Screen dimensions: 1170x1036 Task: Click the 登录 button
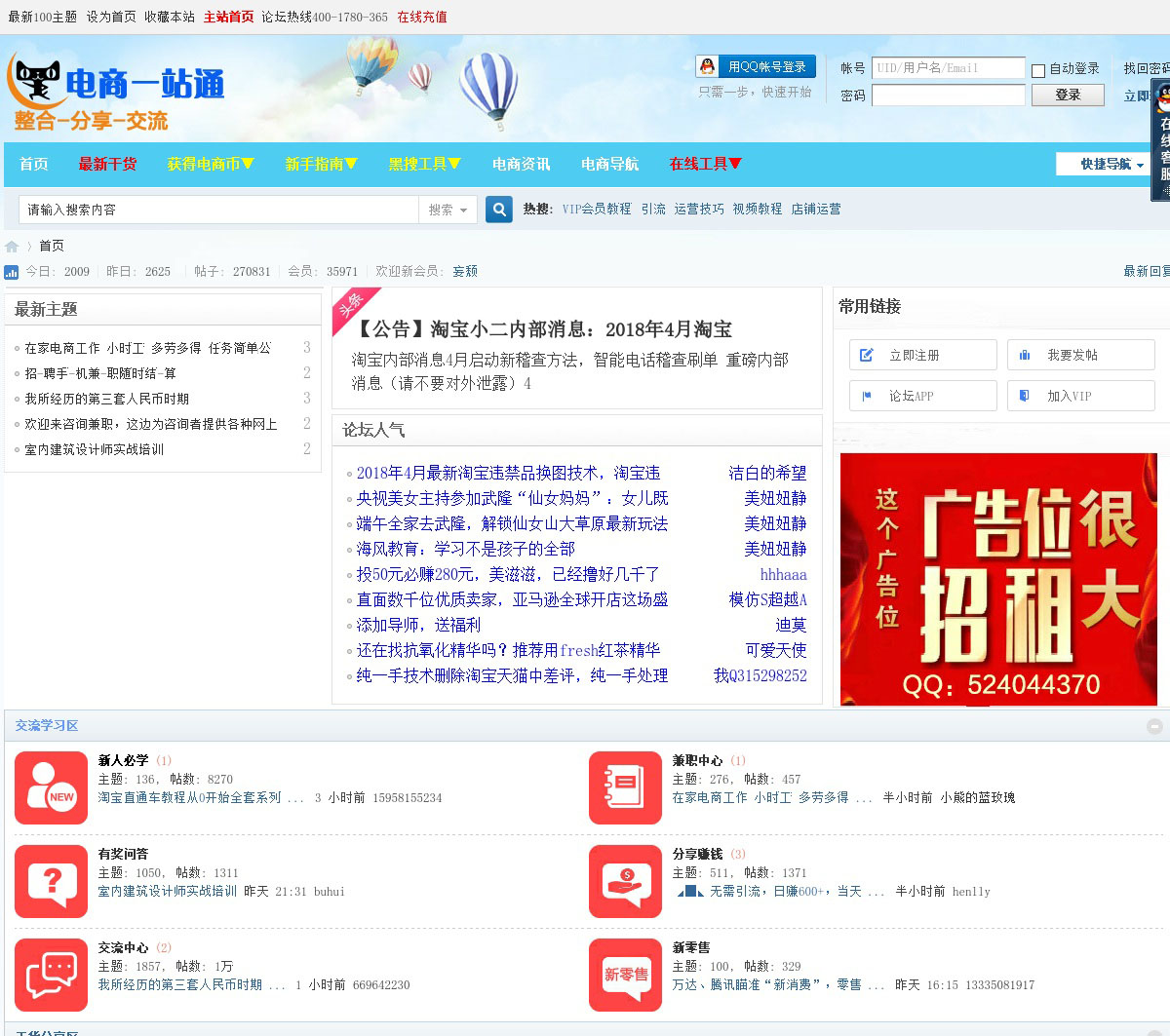tap(1068, 95)
